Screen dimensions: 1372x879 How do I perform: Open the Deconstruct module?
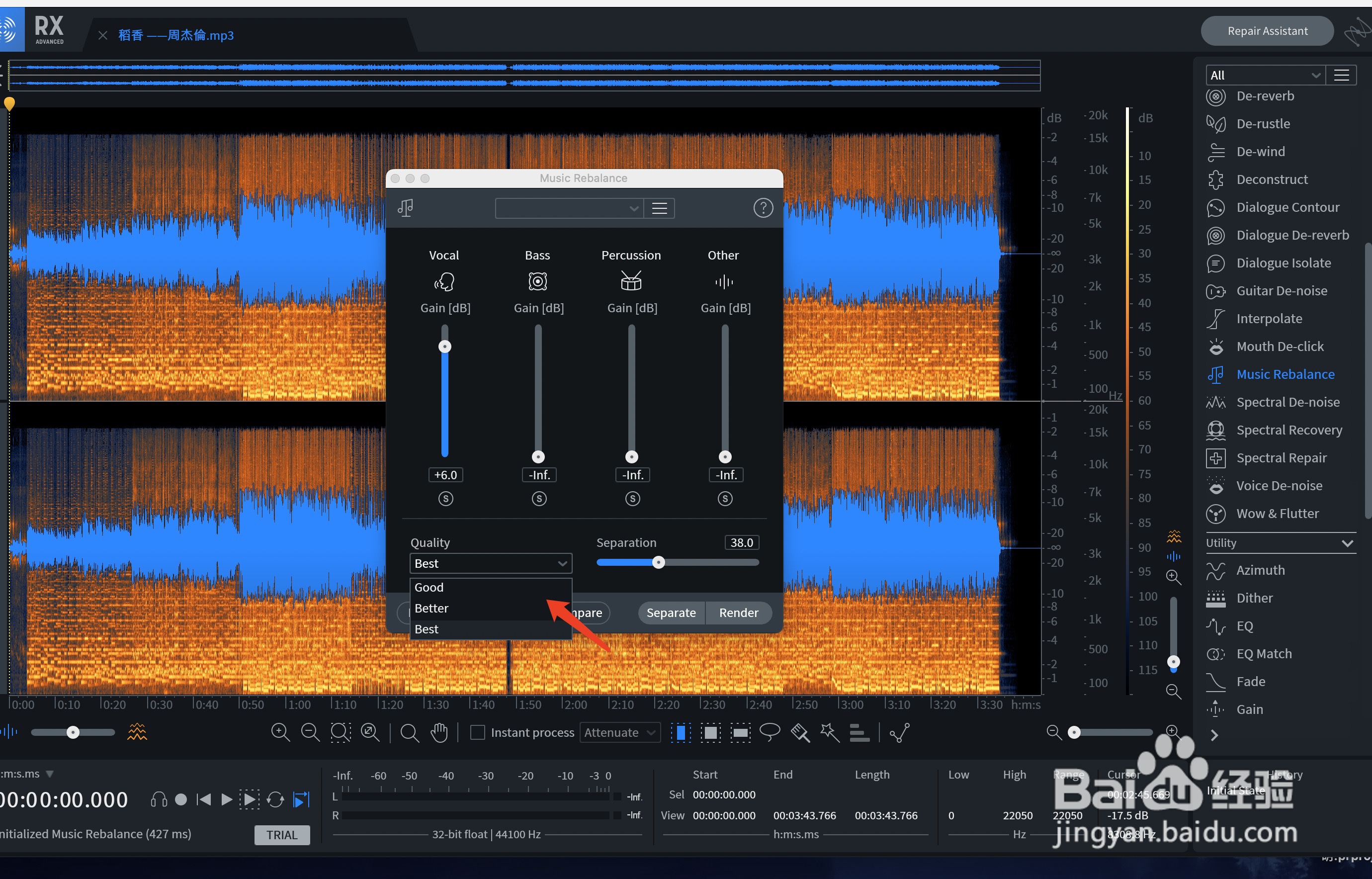1272,179
